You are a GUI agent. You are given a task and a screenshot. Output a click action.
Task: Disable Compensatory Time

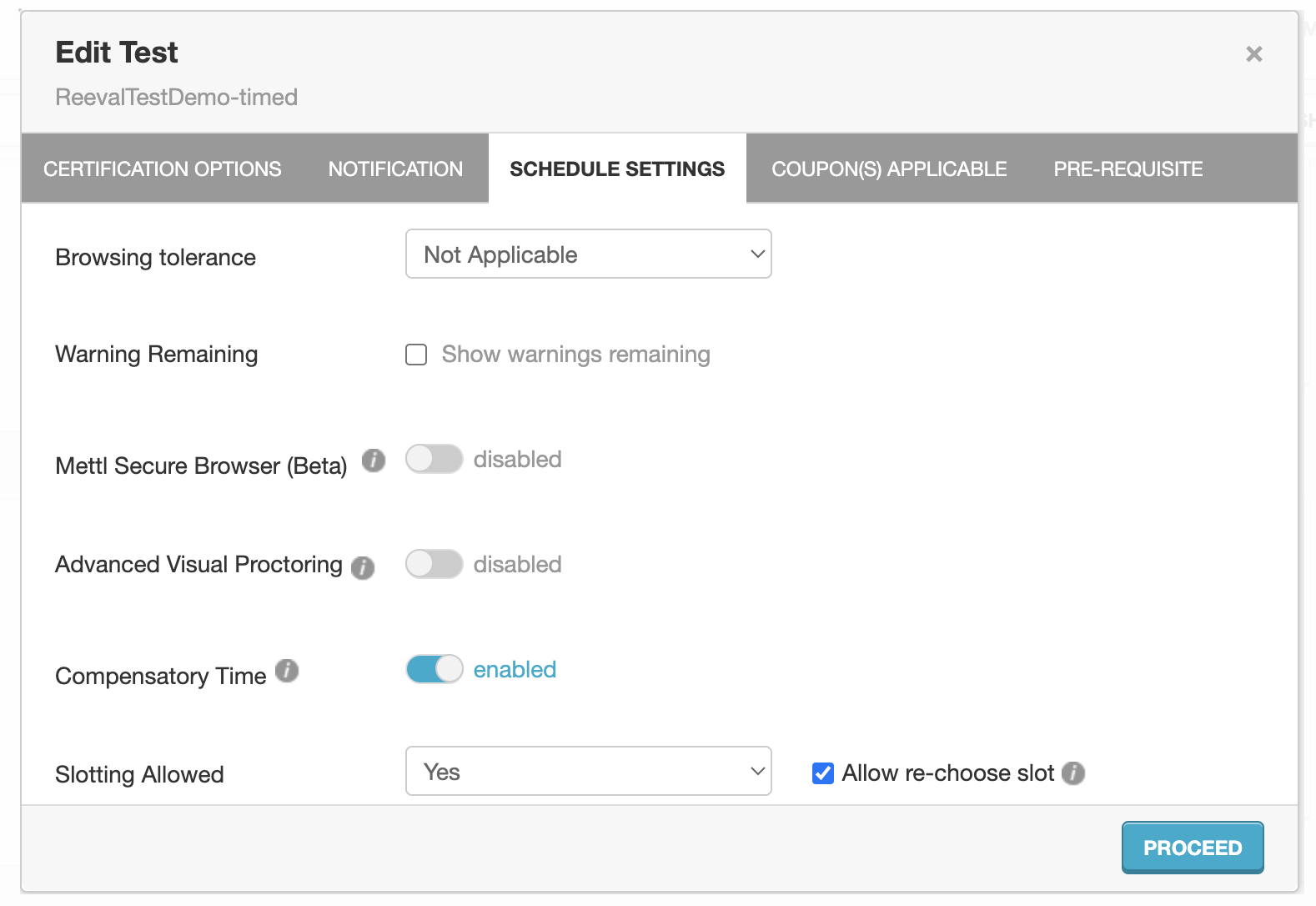pyautogui.click(x=434, y=668)
